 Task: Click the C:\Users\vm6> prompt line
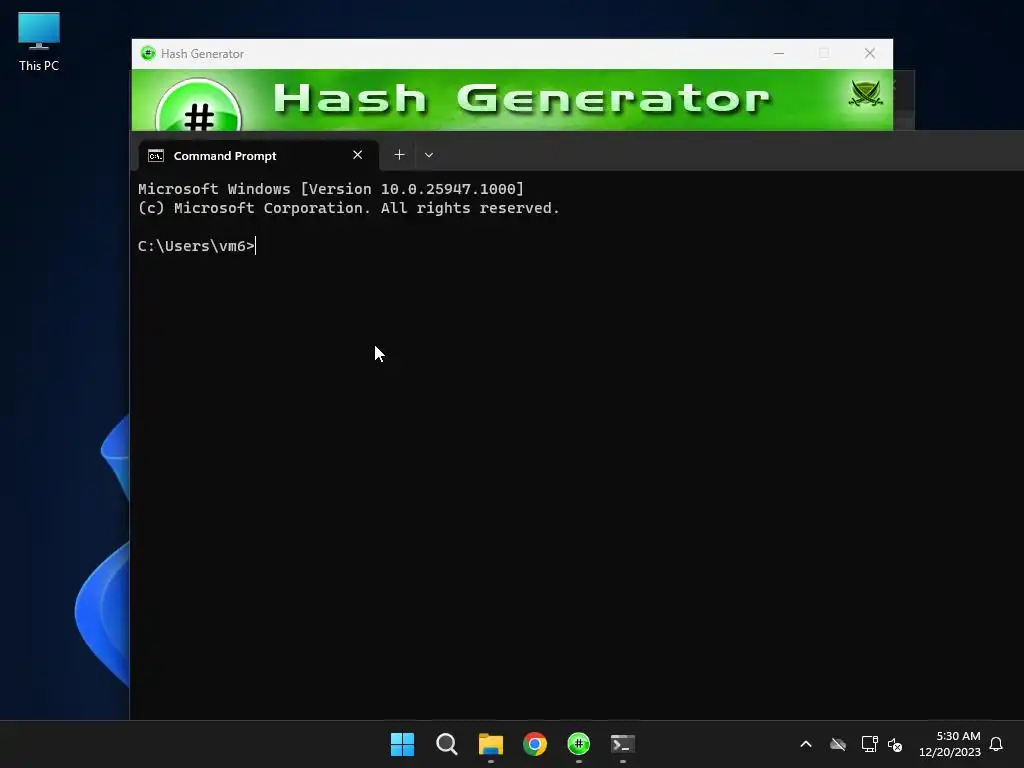tap(196, 246)
